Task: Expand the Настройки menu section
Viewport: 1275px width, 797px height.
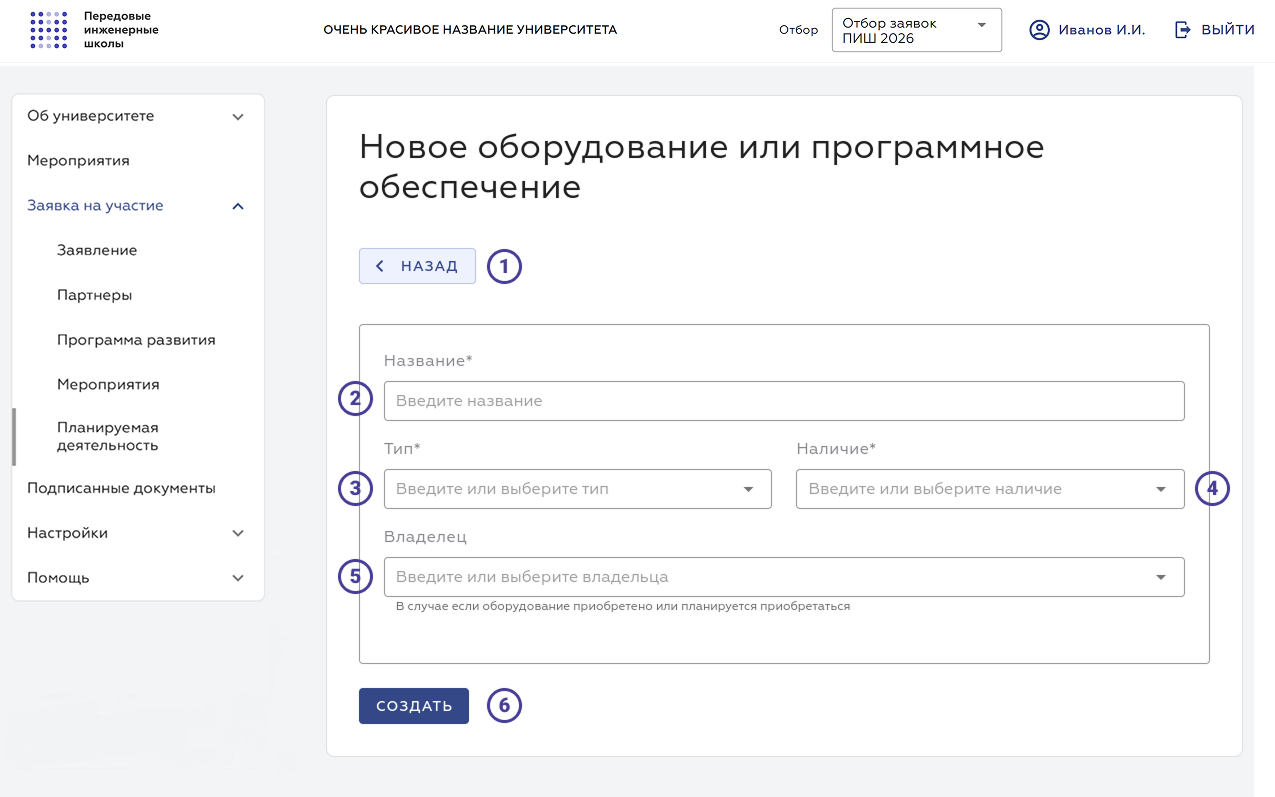Action: (x=138, y=533)
